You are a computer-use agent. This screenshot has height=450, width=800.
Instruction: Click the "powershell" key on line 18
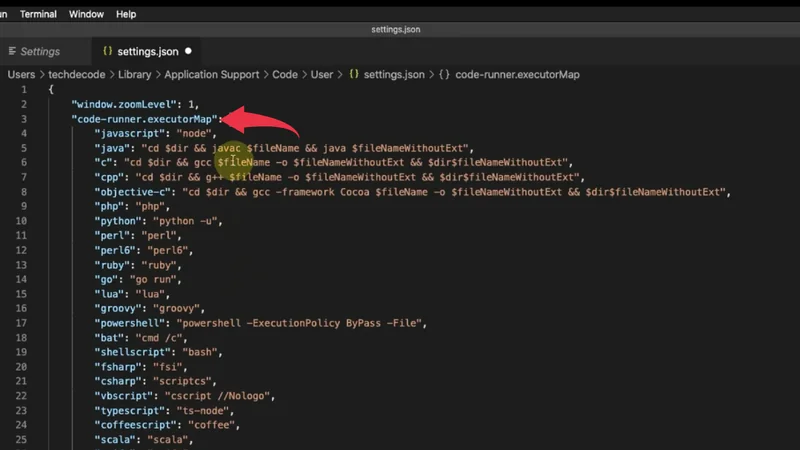coord(131,323)
